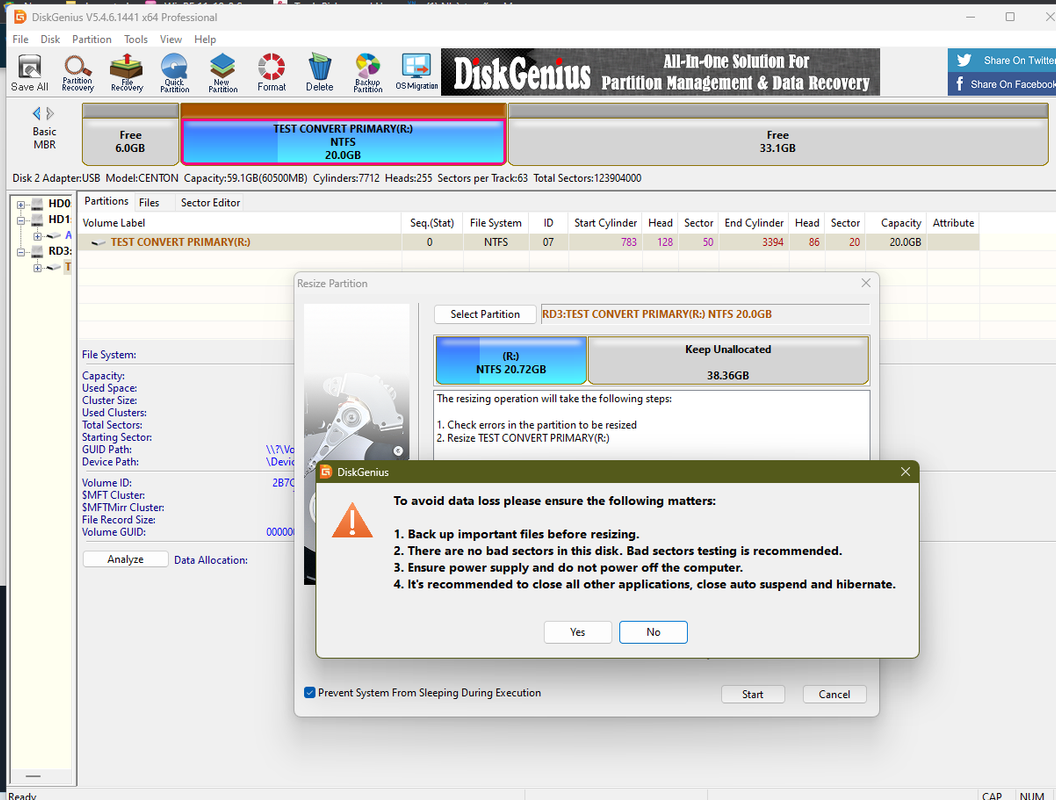This screenshot has width=1056, height=800.
Task: Click the Start Cylinder value 783
Action: [x=629, y=242]
